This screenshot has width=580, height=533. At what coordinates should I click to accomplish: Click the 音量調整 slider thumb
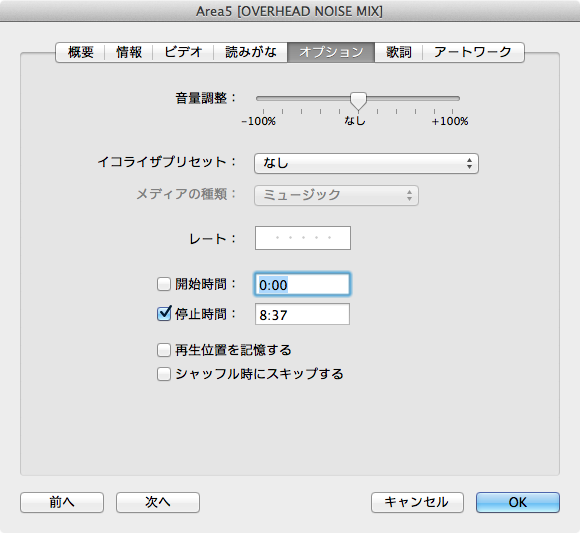(x=358, y=101)
